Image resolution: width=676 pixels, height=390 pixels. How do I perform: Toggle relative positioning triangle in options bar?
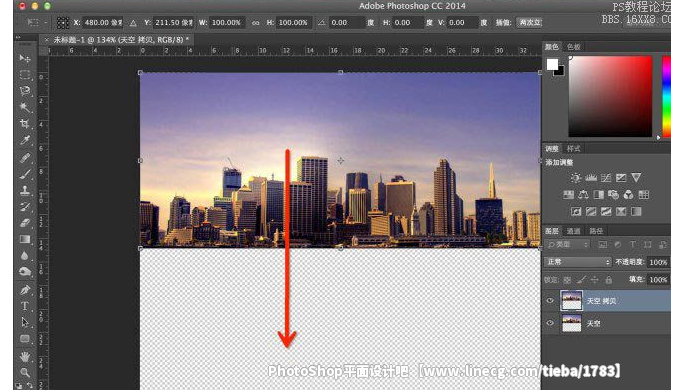[133, 22]
